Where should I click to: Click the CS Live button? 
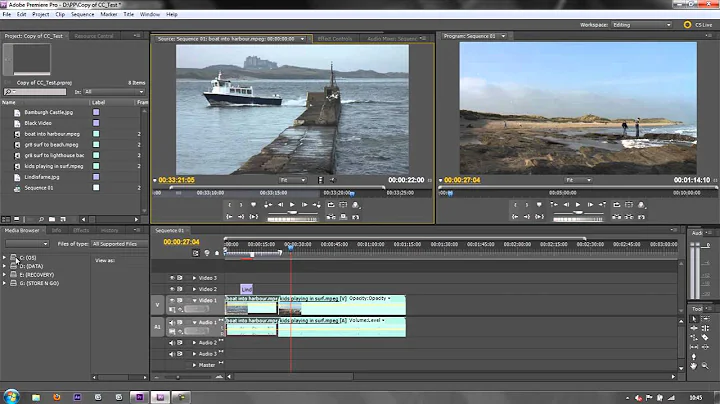point(698,25)
